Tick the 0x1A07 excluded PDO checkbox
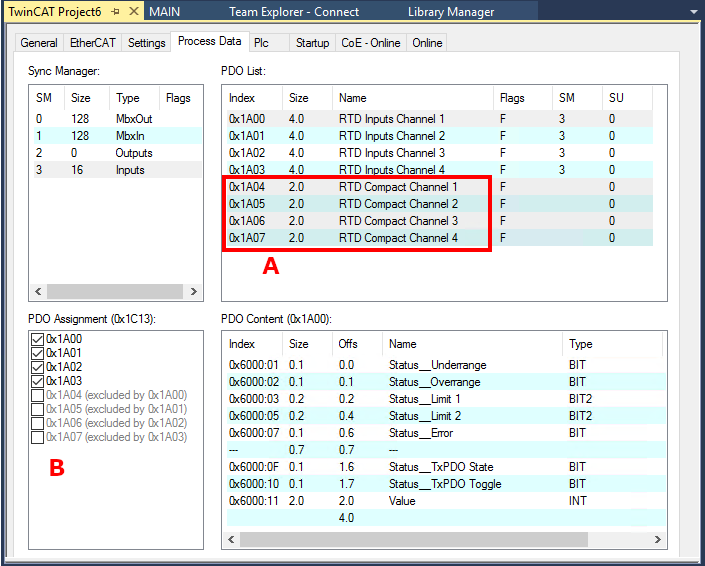 click(x=37, y=437)
